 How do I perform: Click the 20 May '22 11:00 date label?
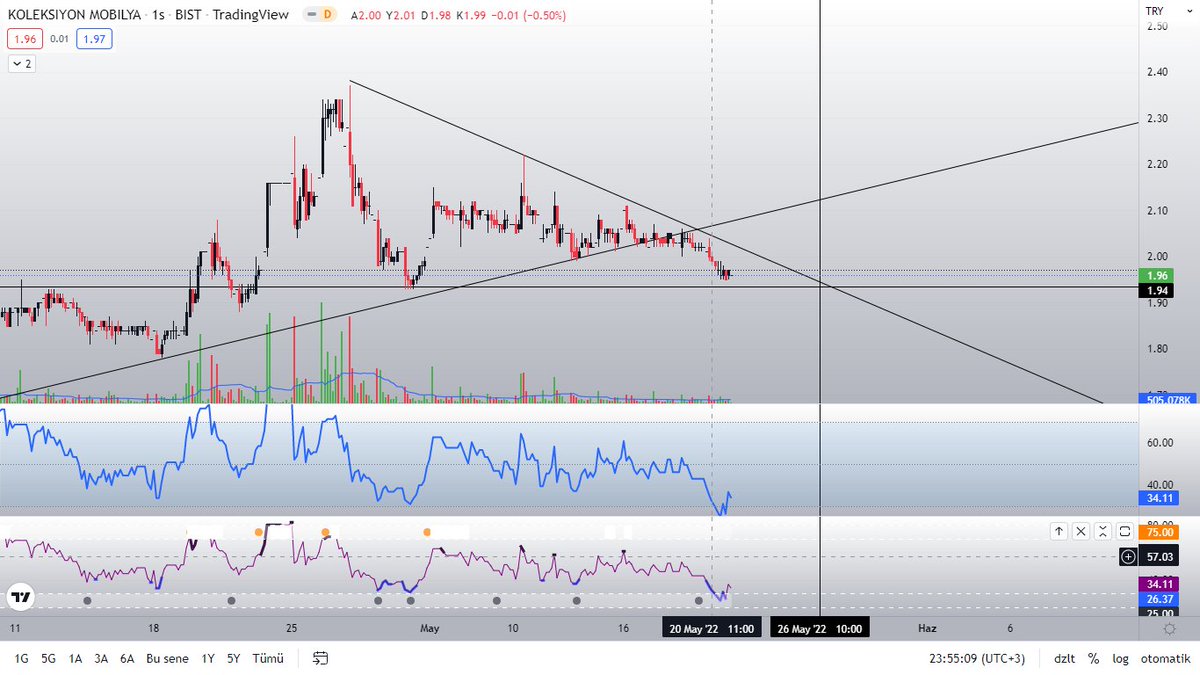[x=712, y=629]
